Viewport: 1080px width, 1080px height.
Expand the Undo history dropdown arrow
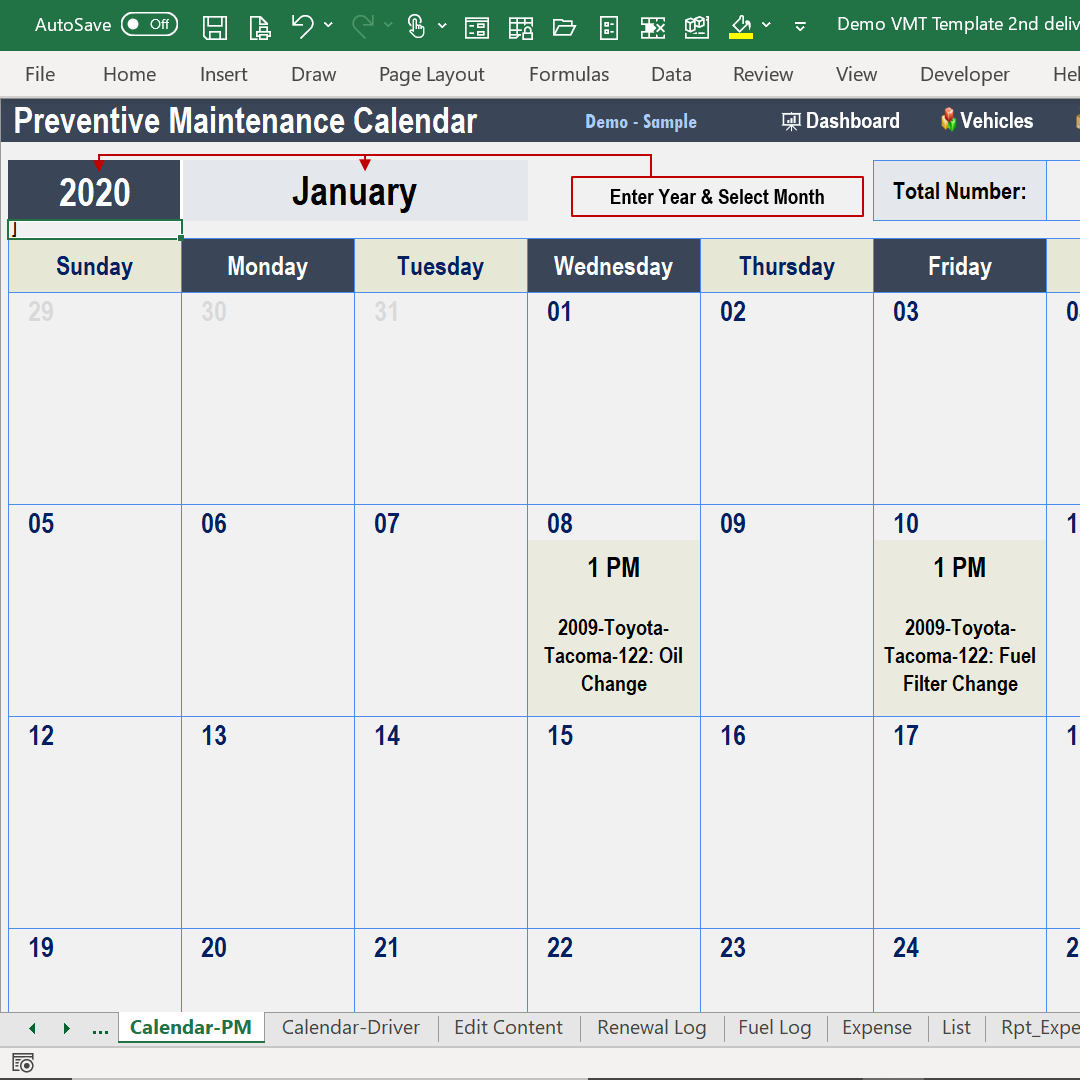tap(327, 27)
